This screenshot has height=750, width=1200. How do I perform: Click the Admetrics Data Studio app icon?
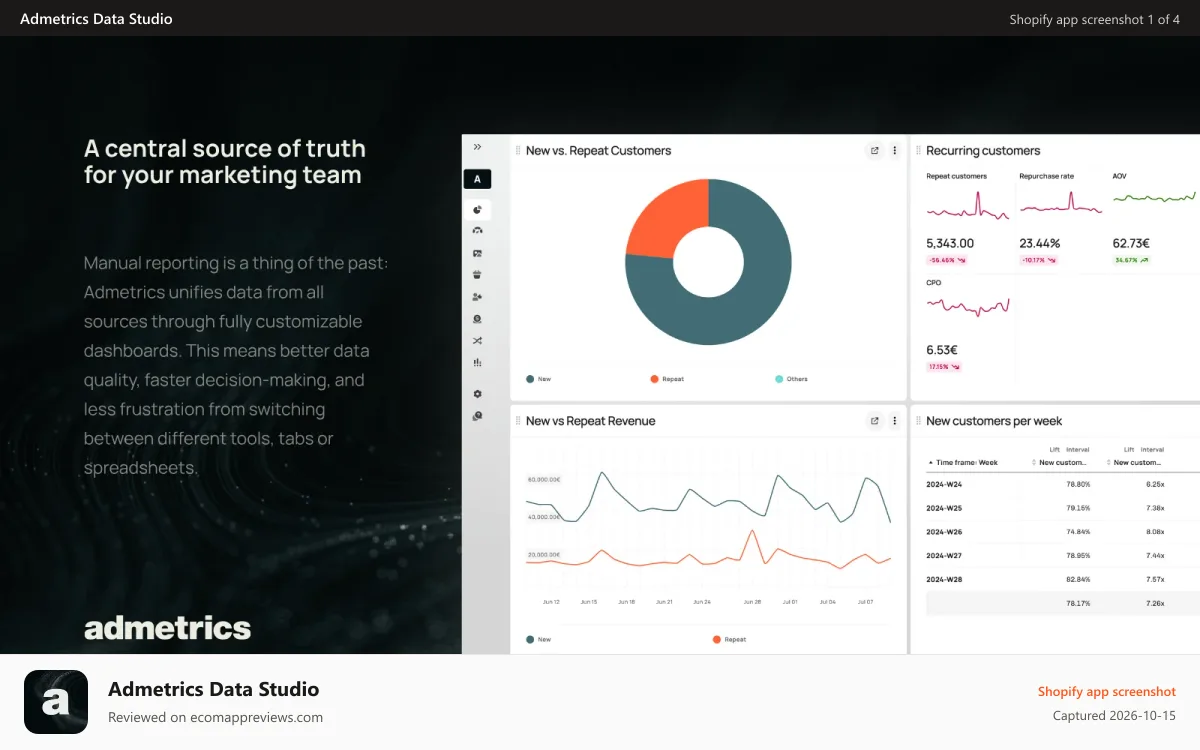[x=56, y=702]
